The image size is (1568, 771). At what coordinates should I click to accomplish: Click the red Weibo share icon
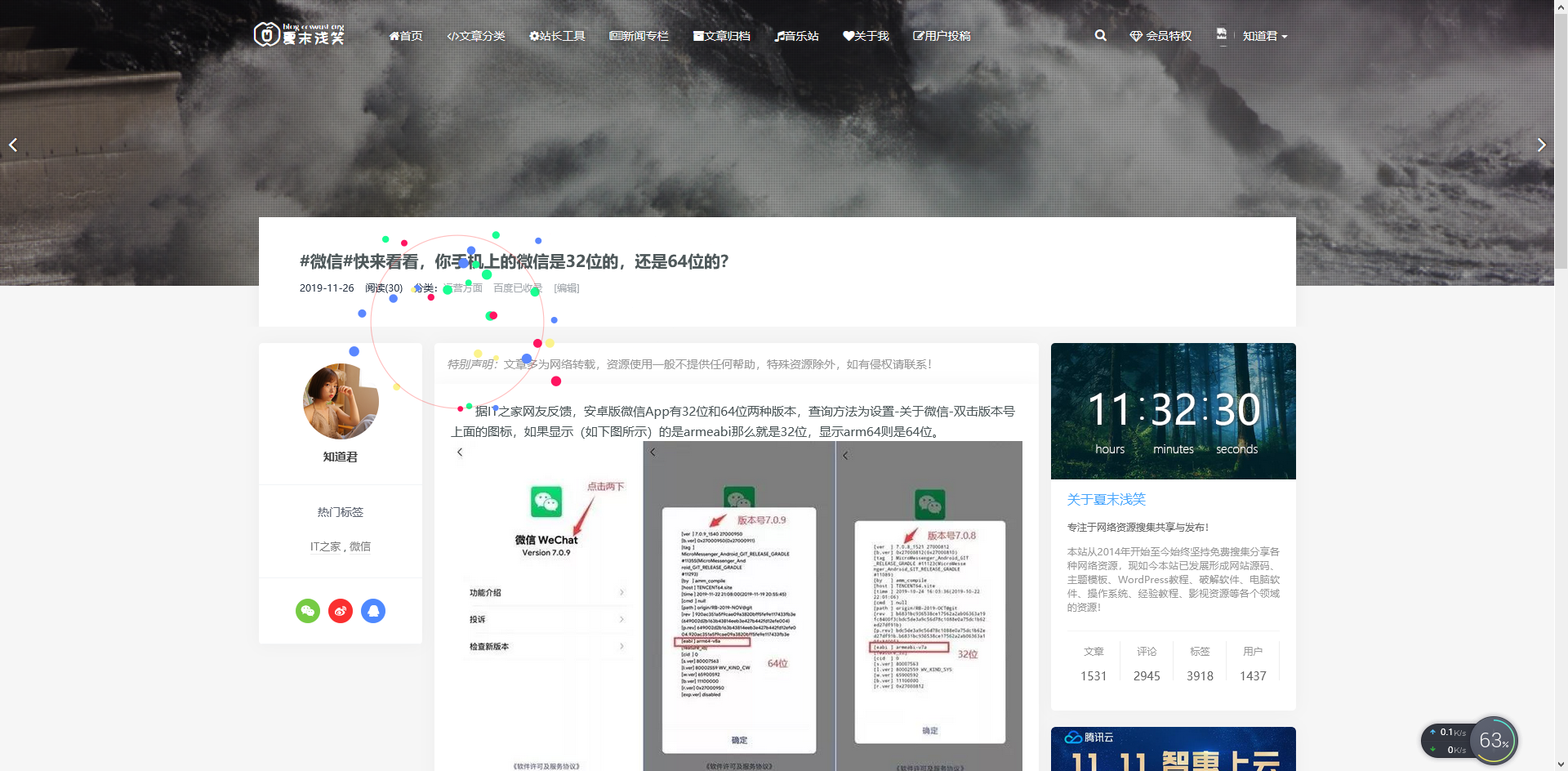pyautogui.click(x=341, y=611)
